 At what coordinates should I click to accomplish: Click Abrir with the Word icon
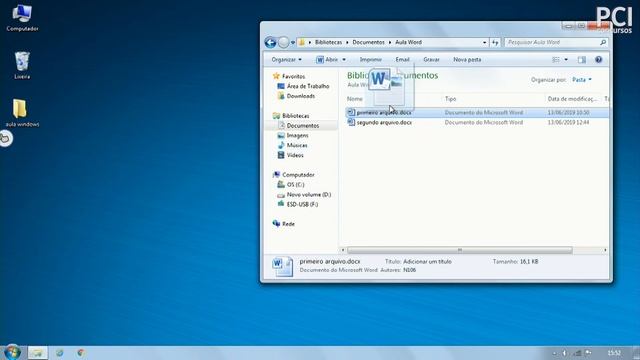tap(327, 60)
